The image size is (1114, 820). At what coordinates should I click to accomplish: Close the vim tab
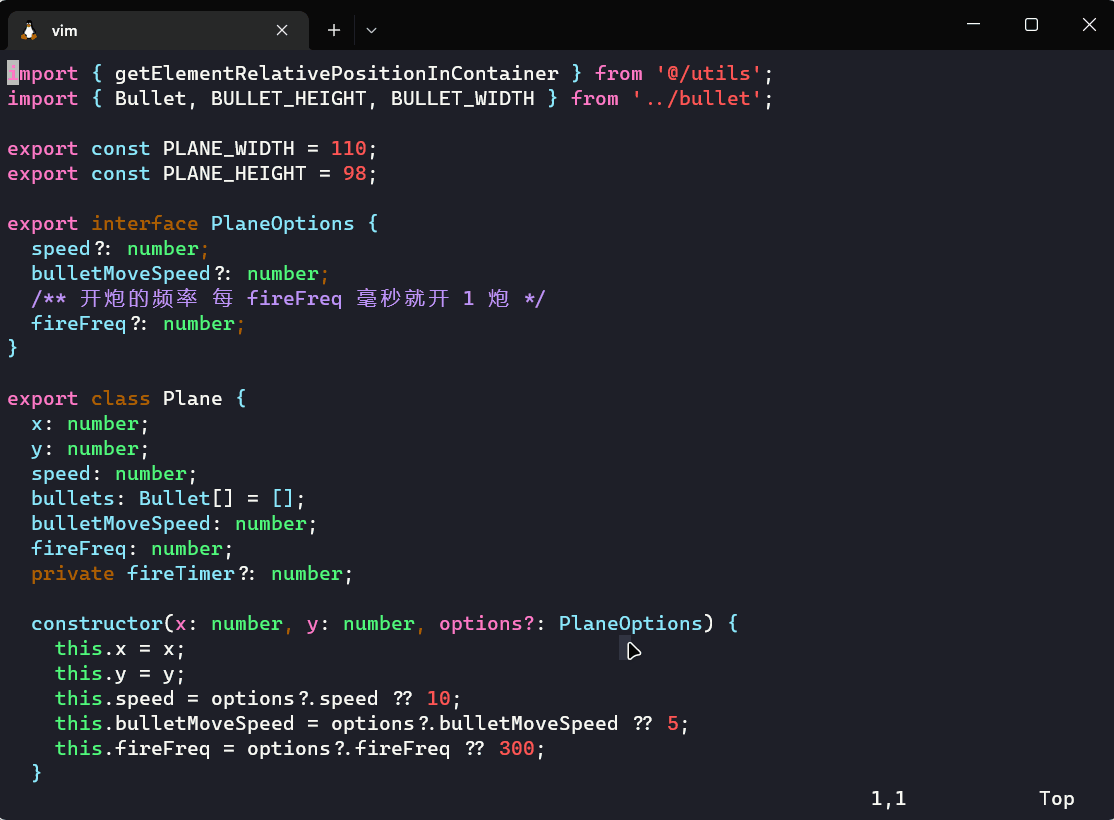click(x=282, y=30)
